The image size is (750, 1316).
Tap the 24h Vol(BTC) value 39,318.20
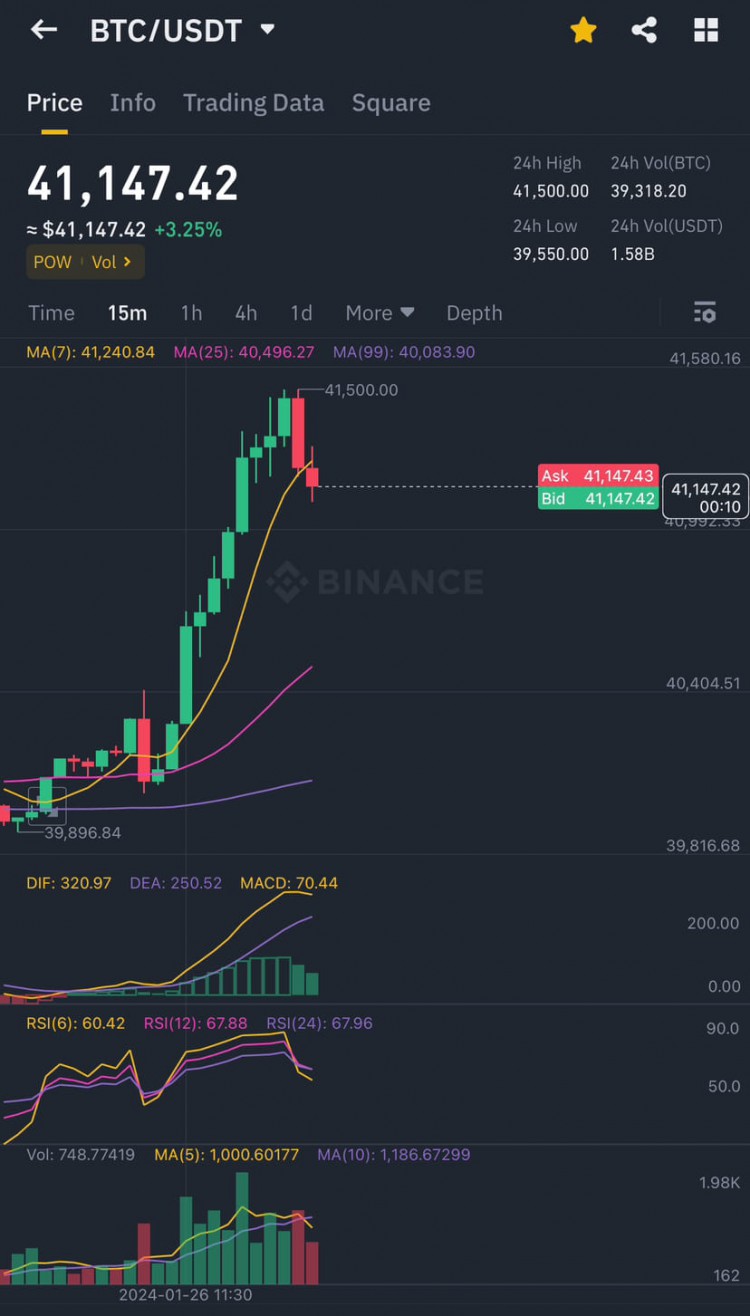pyautogui.click(x=649, y=191)
